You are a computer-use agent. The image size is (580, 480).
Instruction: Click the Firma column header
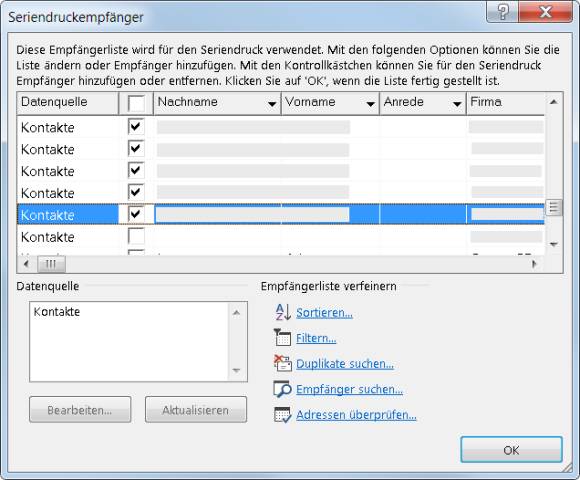[506, 103]
